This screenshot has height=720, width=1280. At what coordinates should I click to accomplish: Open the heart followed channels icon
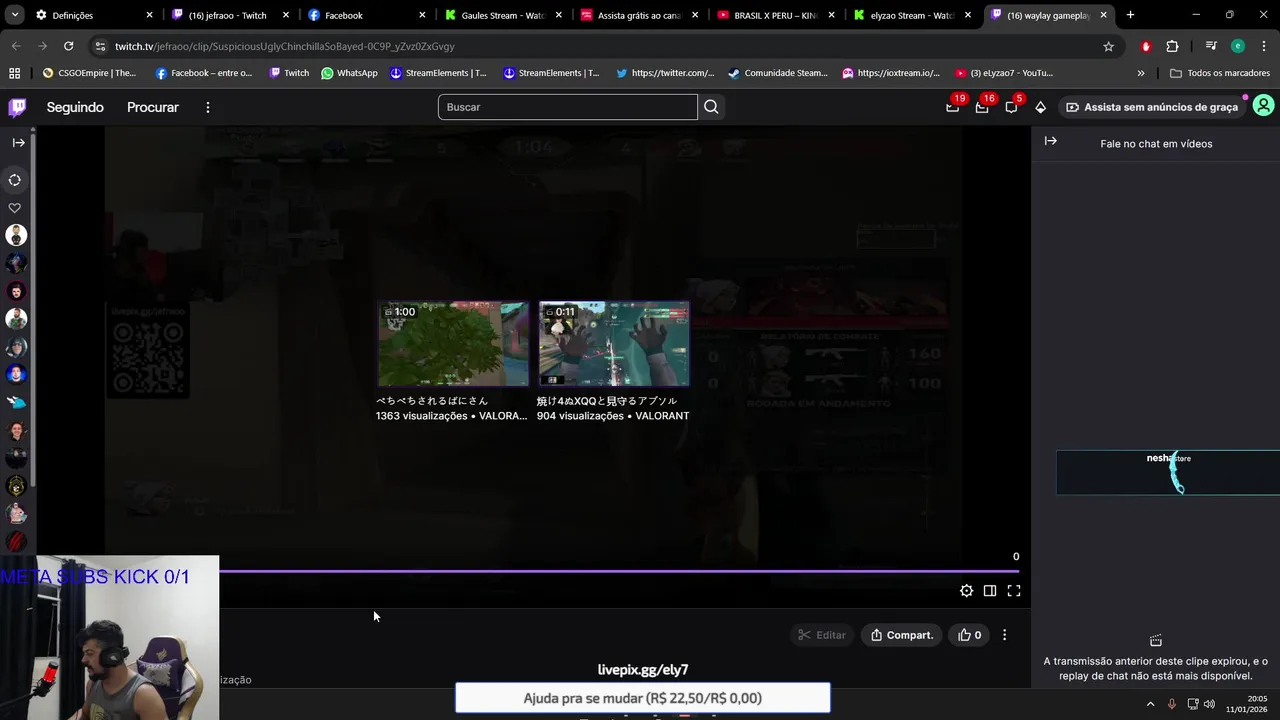click(15, 208)
